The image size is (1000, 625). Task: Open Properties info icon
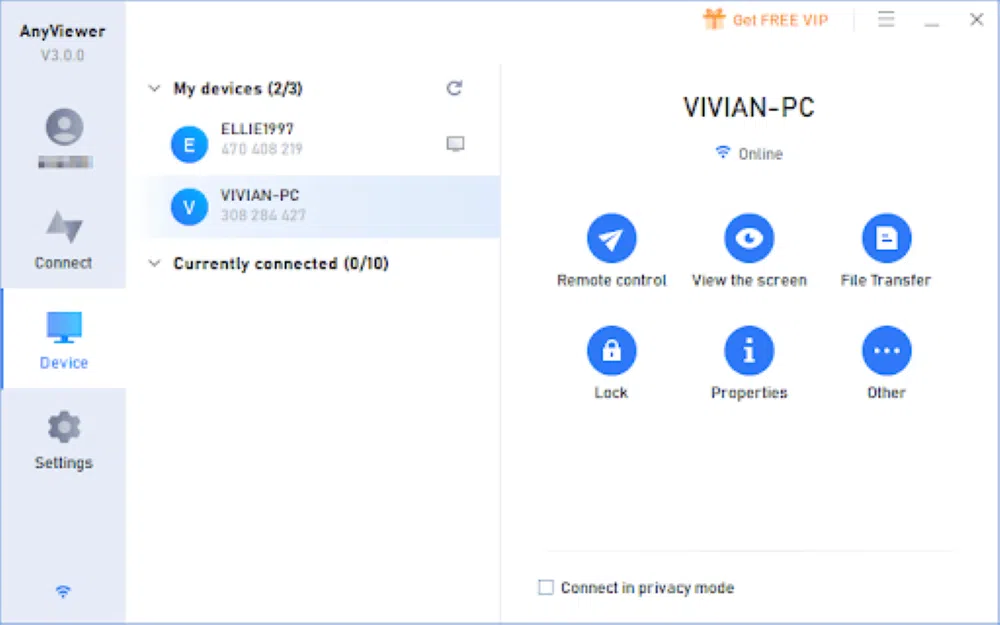(749, 351)
